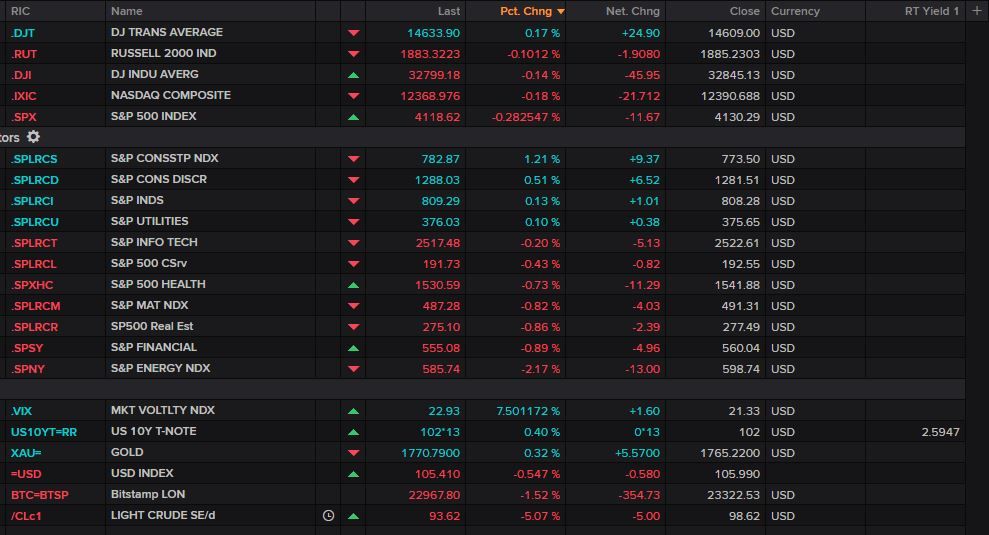
Task: Sort by the Pct. Chng column header
Action: coord(526,11)
